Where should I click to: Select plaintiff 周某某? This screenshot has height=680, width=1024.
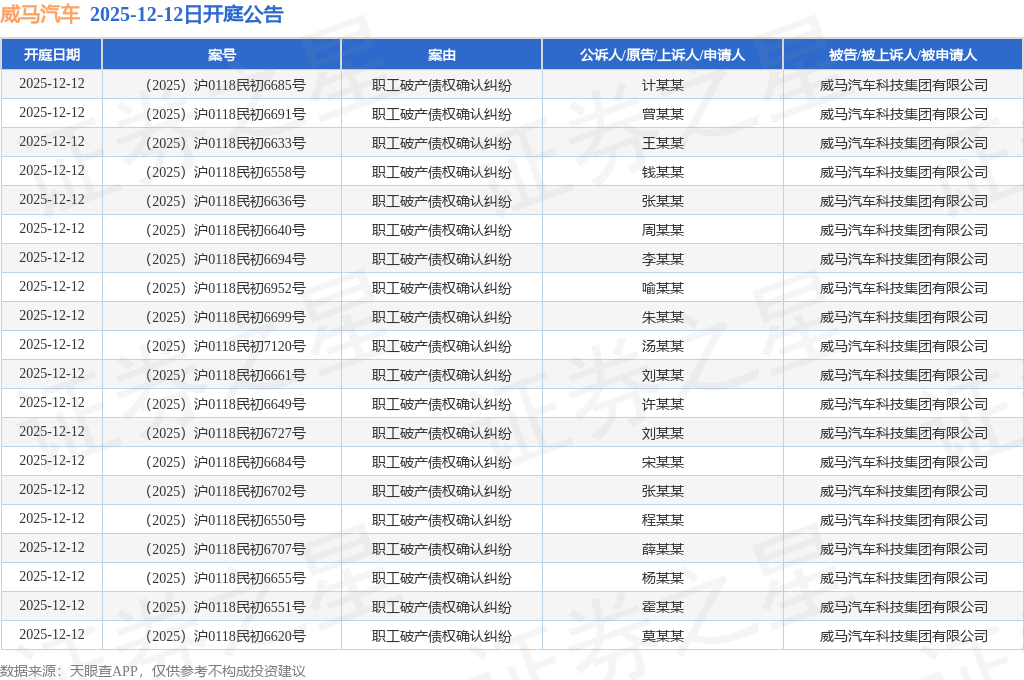[x=663, y=230]
